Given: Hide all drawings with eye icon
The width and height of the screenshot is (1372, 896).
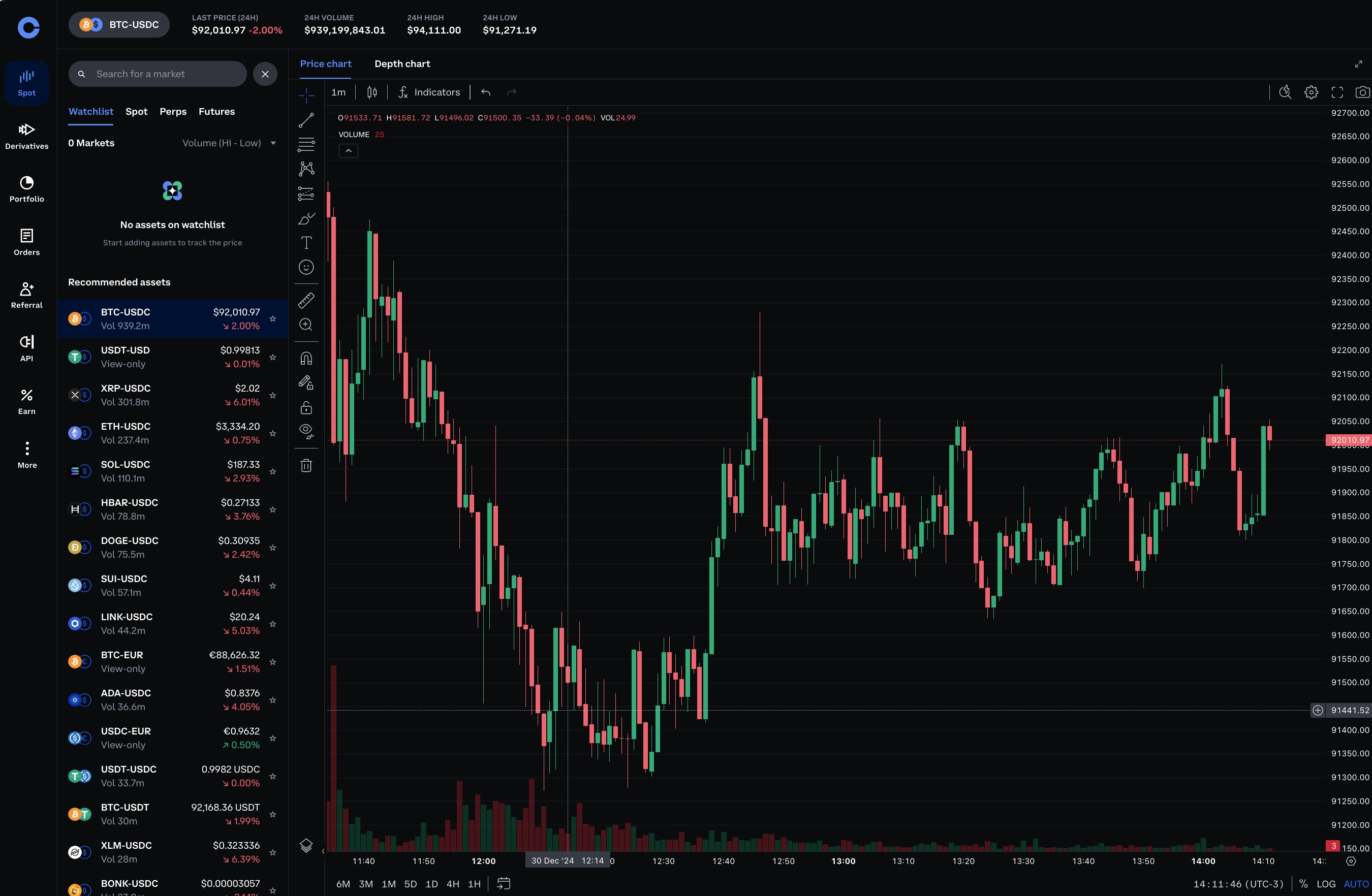Looking at the screenshot, I should click(x=306, y=431).
